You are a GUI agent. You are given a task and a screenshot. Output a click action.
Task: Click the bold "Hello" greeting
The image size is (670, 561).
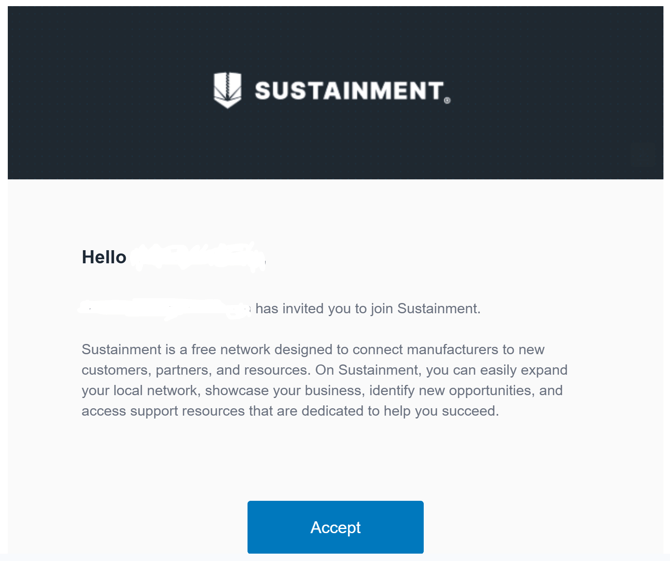[104, 257]
